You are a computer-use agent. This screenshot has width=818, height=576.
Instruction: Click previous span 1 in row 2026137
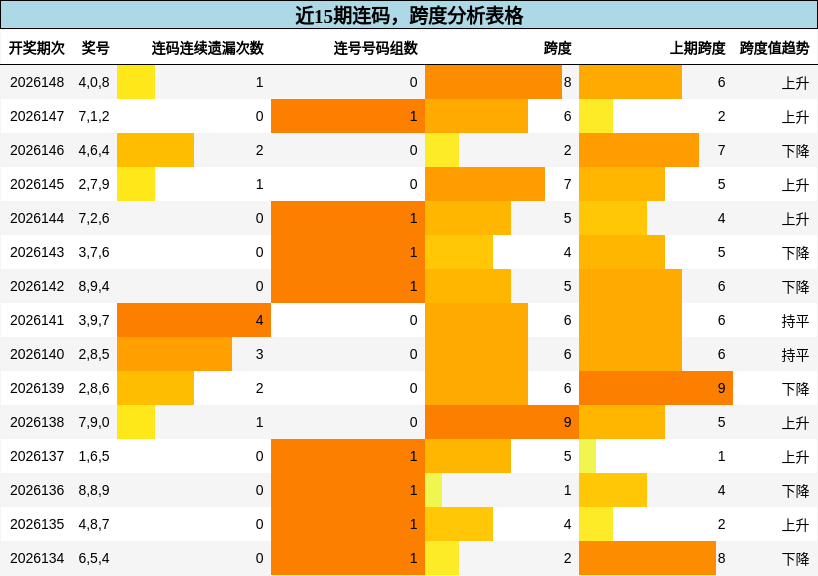pyautogui.click(x=721, y=457)
